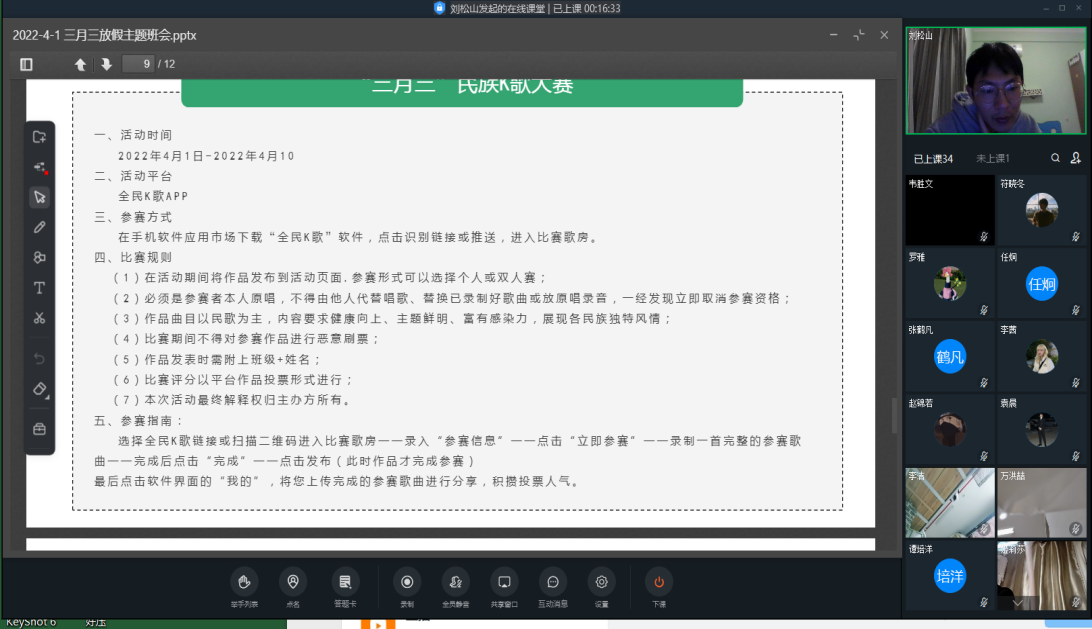Go to the next slide page
The image size is (1092, 629).
[x=106, y=64]
